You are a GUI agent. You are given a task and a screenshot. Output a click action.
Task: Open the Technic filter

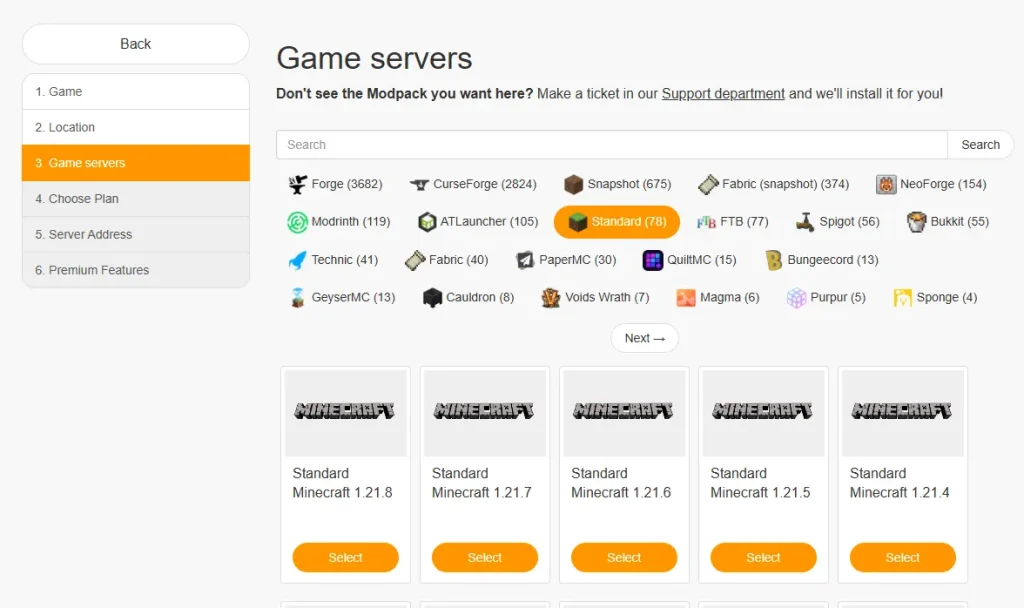pos(333,260)
